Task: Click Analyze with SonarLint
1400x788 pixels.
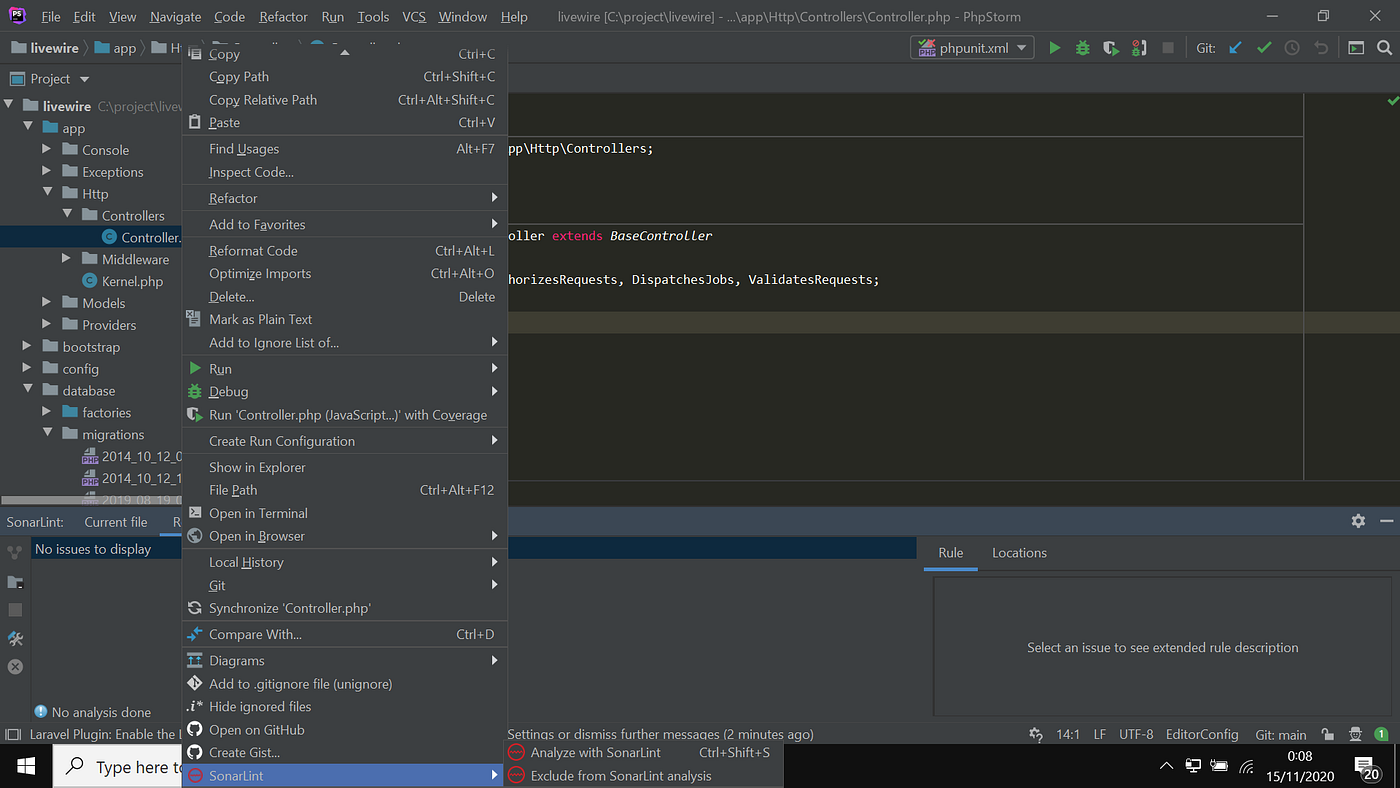Action: pyautogui.click(x=598, y=752)
